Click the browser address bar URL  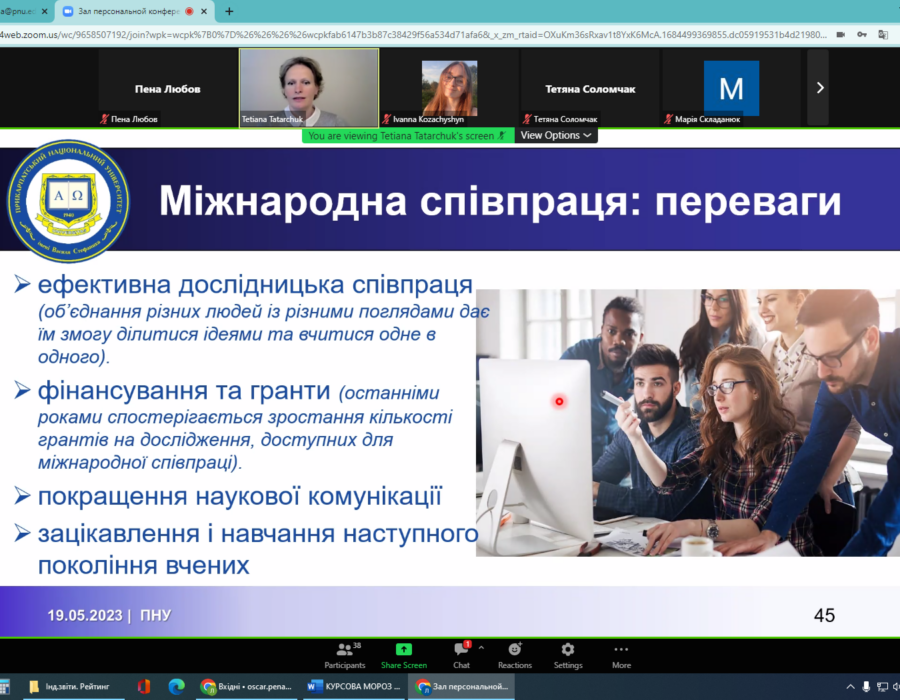coord(400,34)
